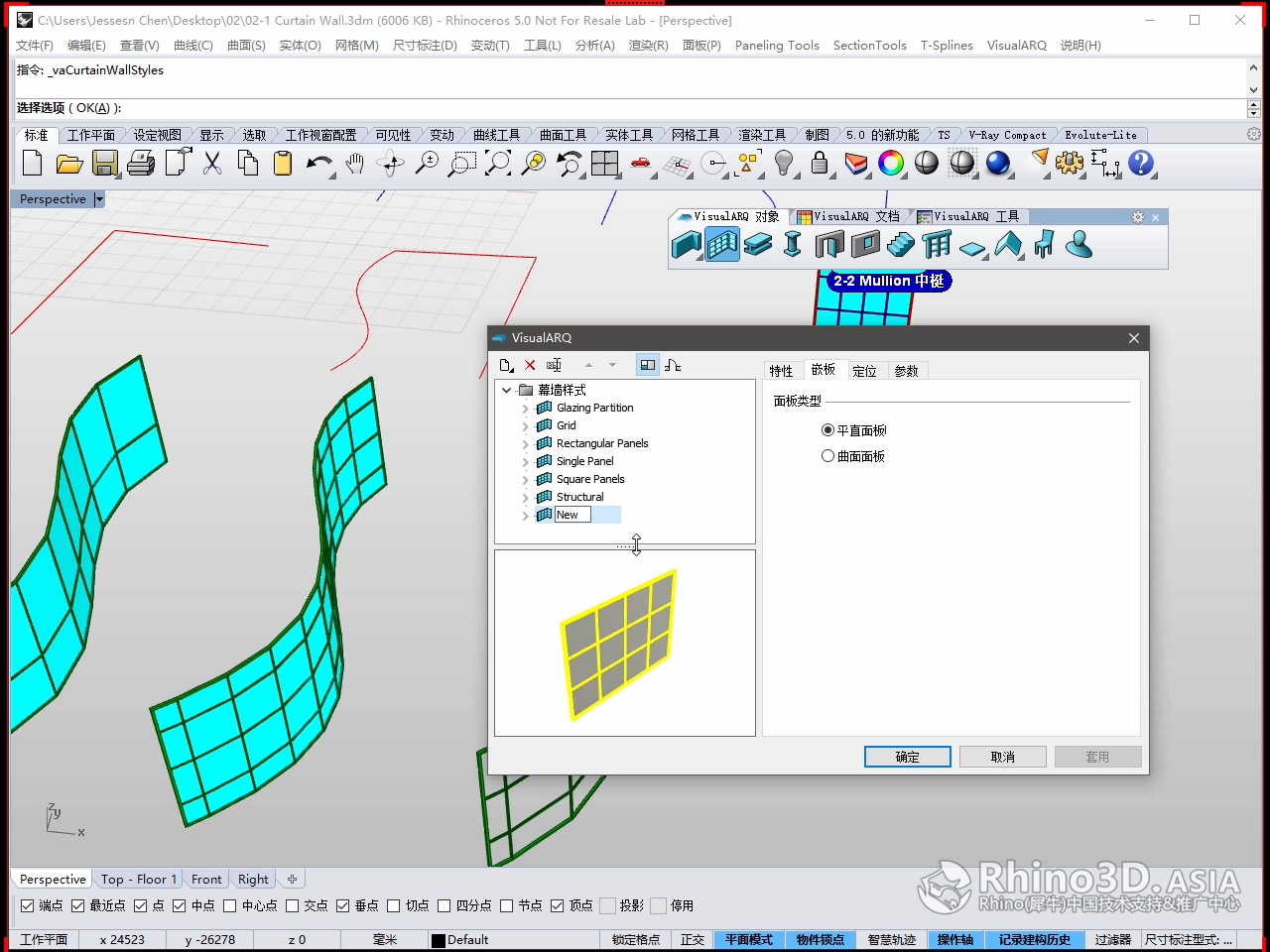Toggle the 垂点 osnap checkbox
This screenshot has height=952, width=1270.
click(x=343, y=905)
